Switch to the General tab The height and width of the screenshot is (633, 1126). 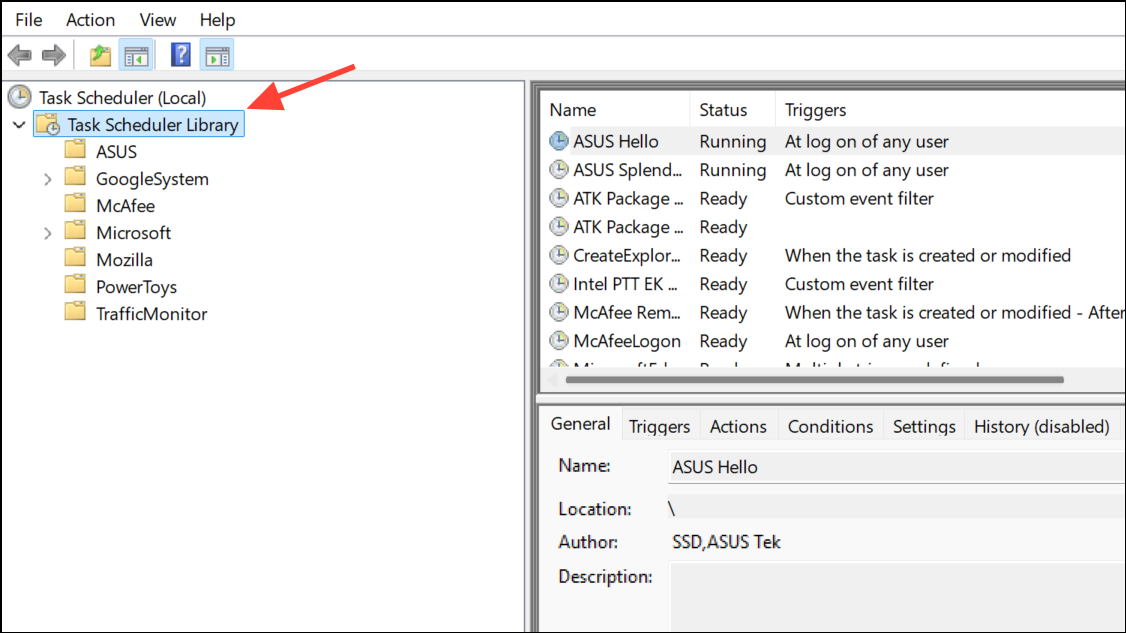[x=580, y=424]
